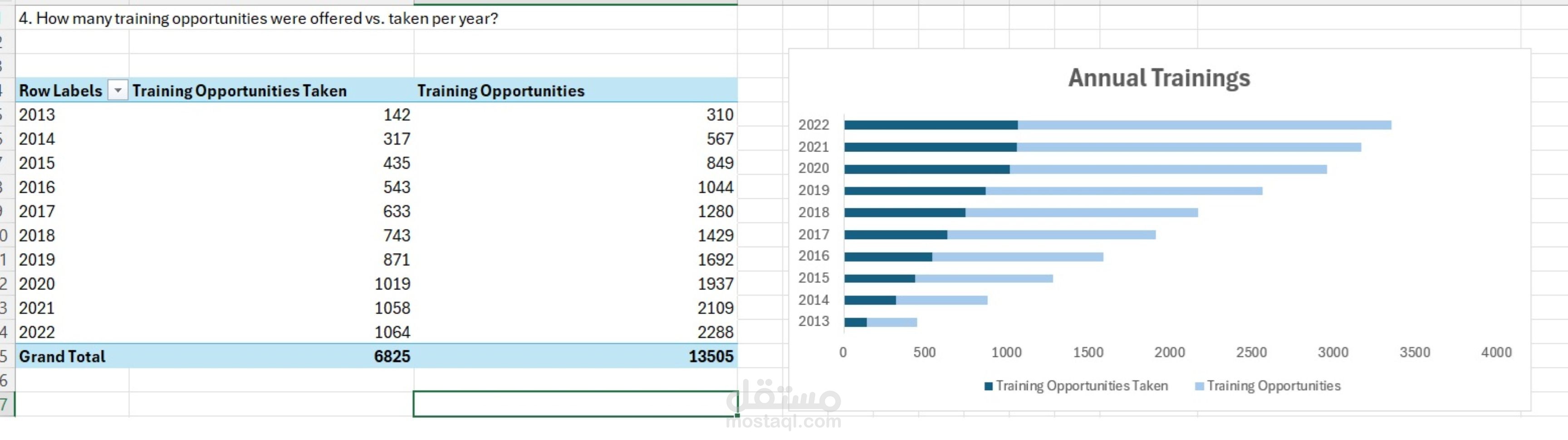1568x440 pixels.
Task: Click the Training Opportunities Taken legend text
Action: click(1082, 386)
